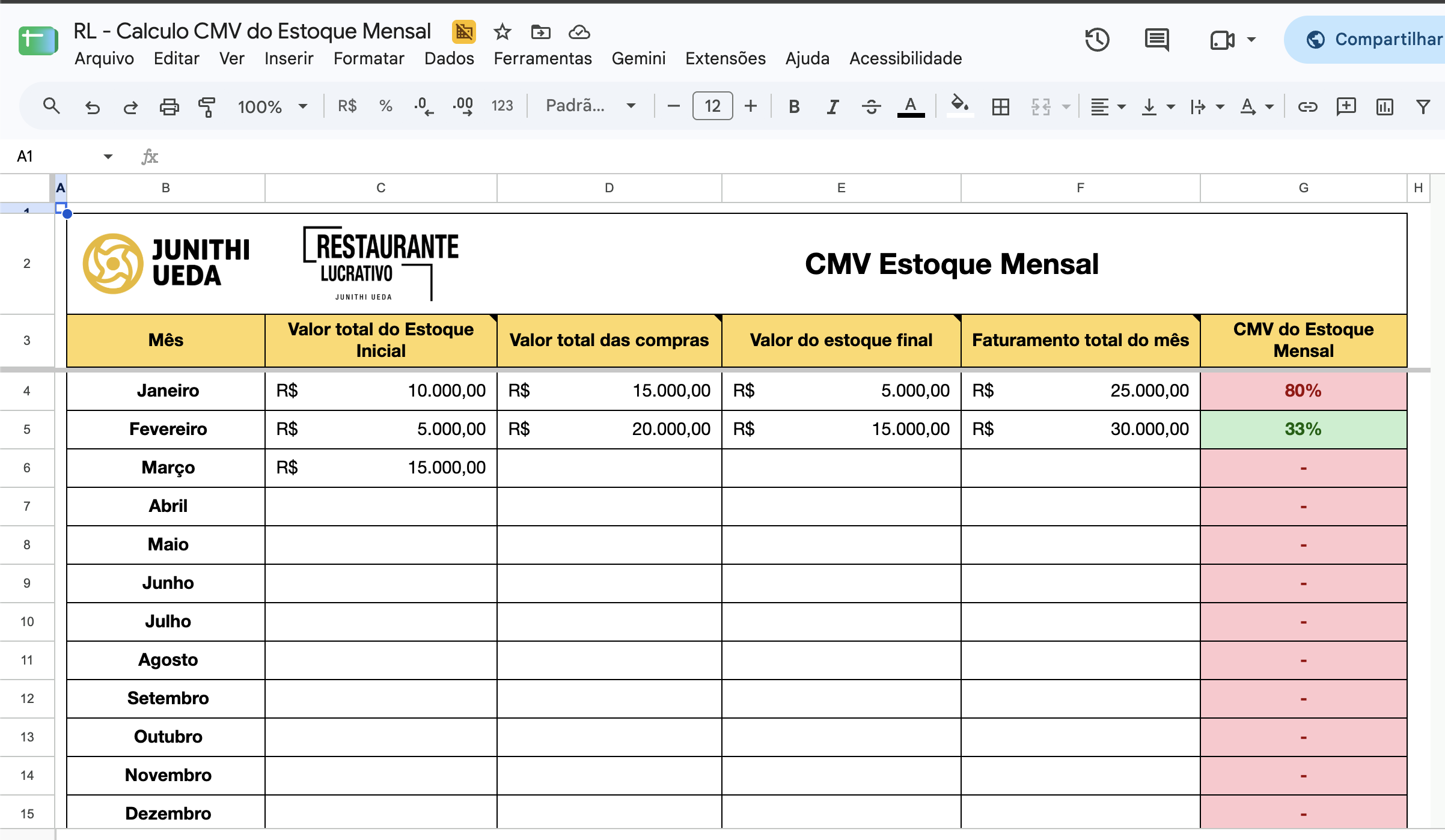
Task: Select Março initial stock 15.000,00 cell
Action: [x=381, y=468]
